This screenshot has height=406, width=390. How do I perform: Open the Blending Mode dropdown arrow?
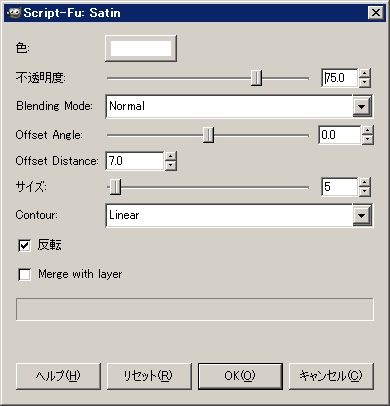click(362, 107)
